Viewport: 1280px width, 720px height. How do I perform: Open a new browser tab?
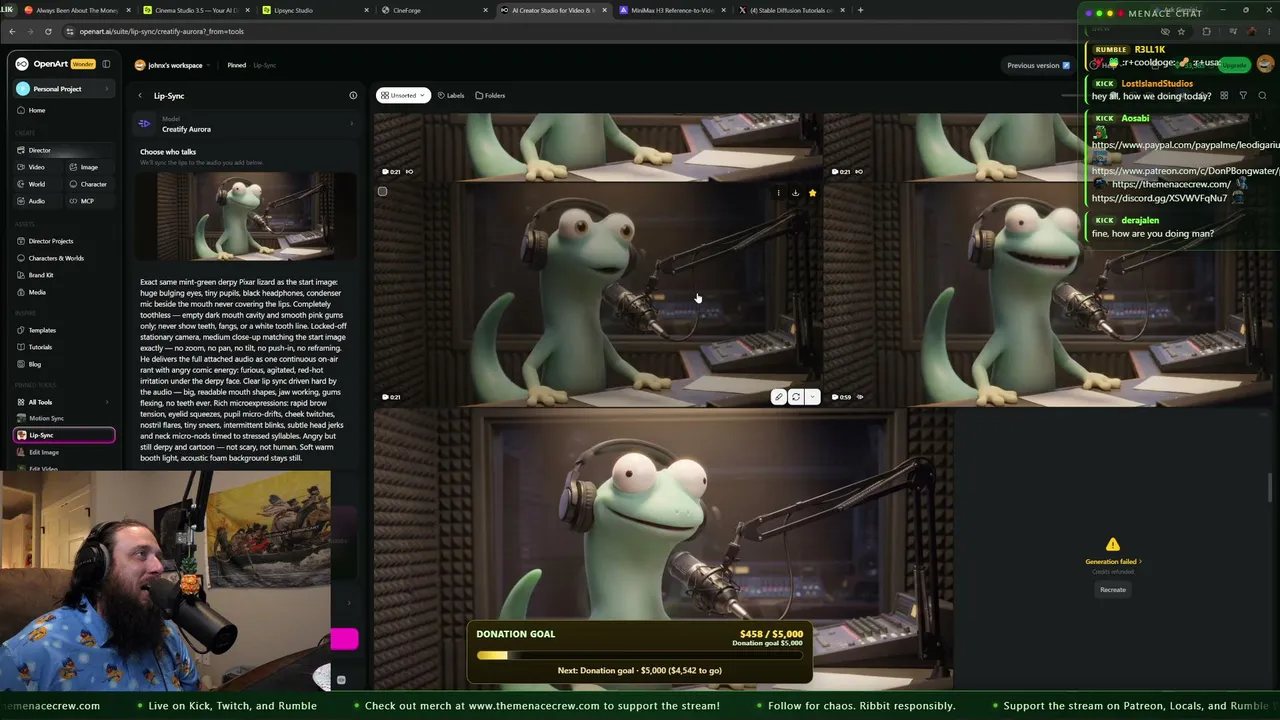pyautogui.click(x=860, y=10)
